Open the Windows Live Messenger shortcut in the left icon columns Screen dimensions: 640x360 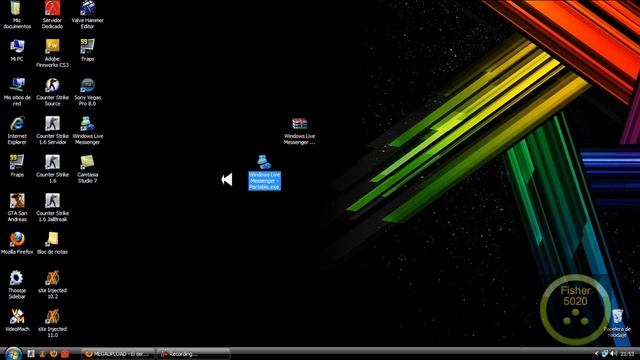point(87,131)
